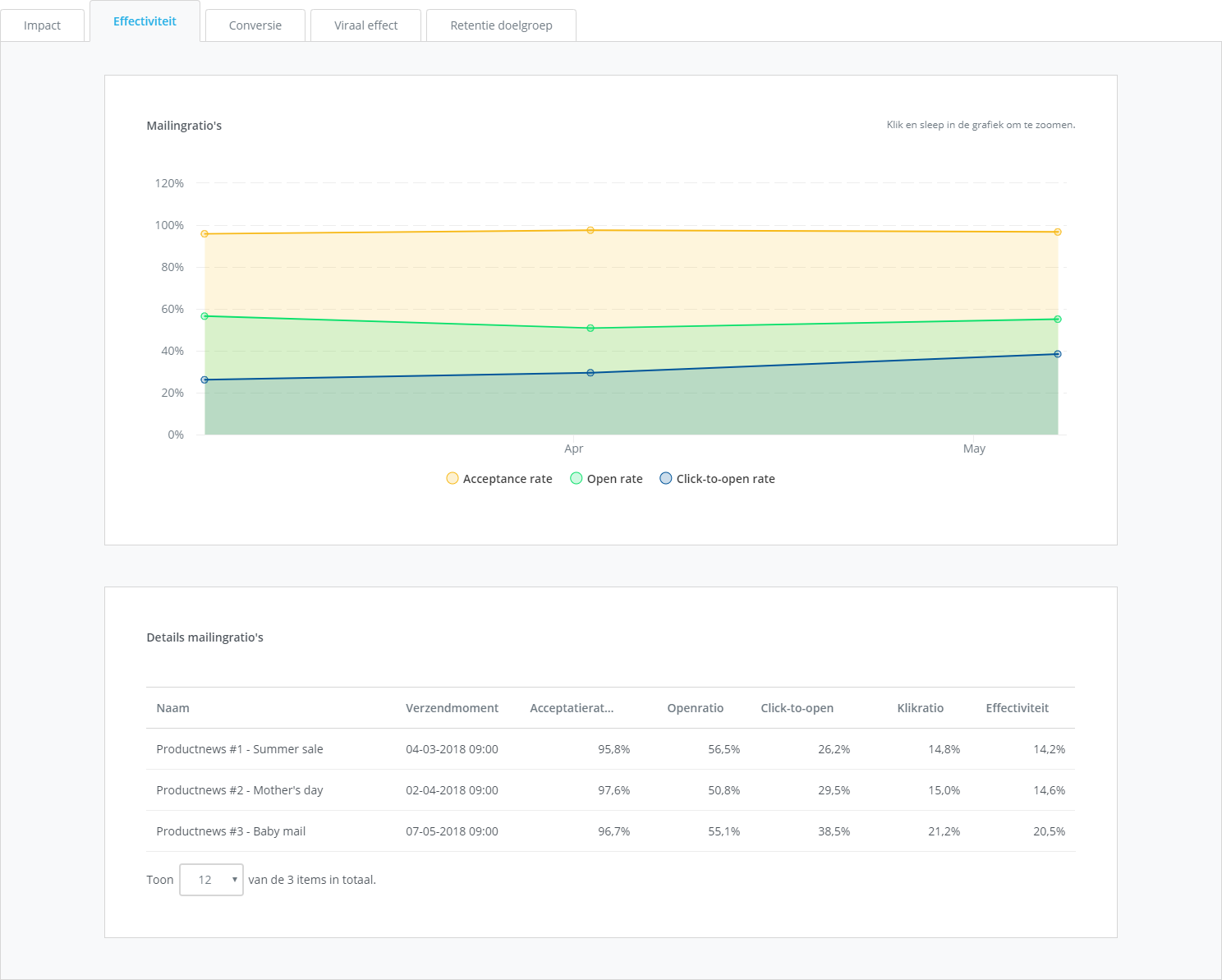Toggle Click-to-open rate series in legend

tap(717, 479)
